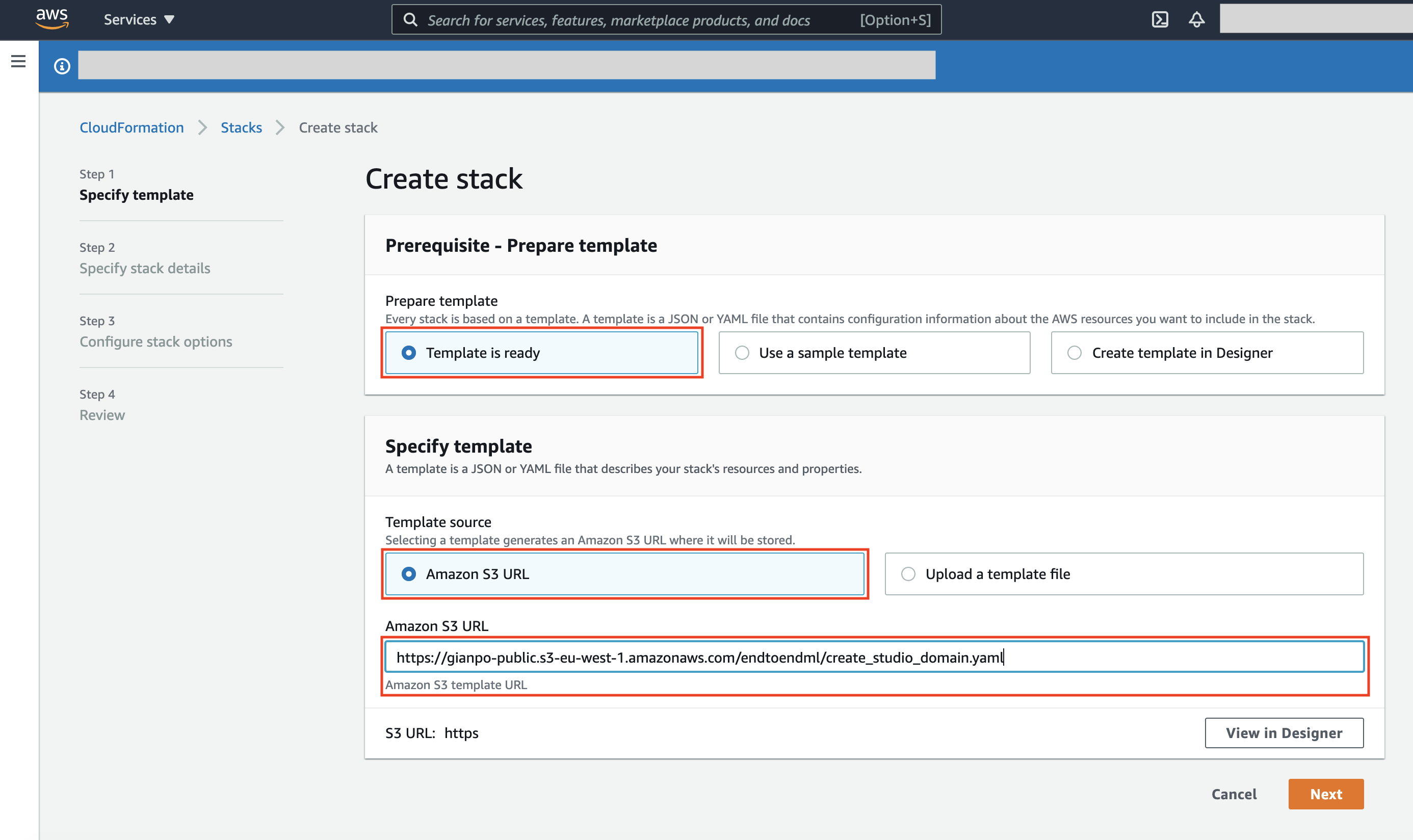Click the search magnifier icon
This screenshot has width=1413, height=840.
[410, 20]
